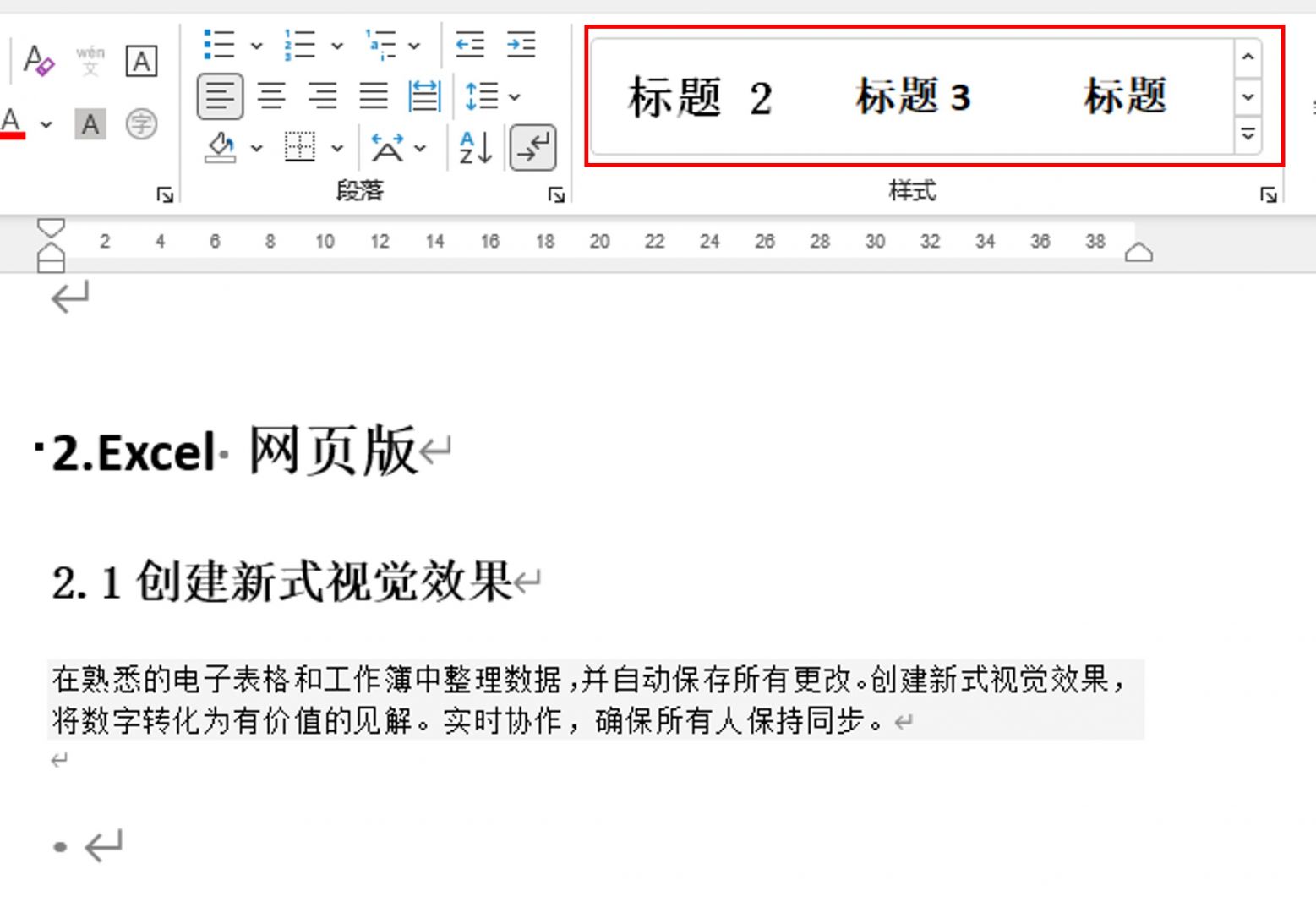1316x913 pixels.
Task: Open Font dialog launcher
Action: coord(165,195)
